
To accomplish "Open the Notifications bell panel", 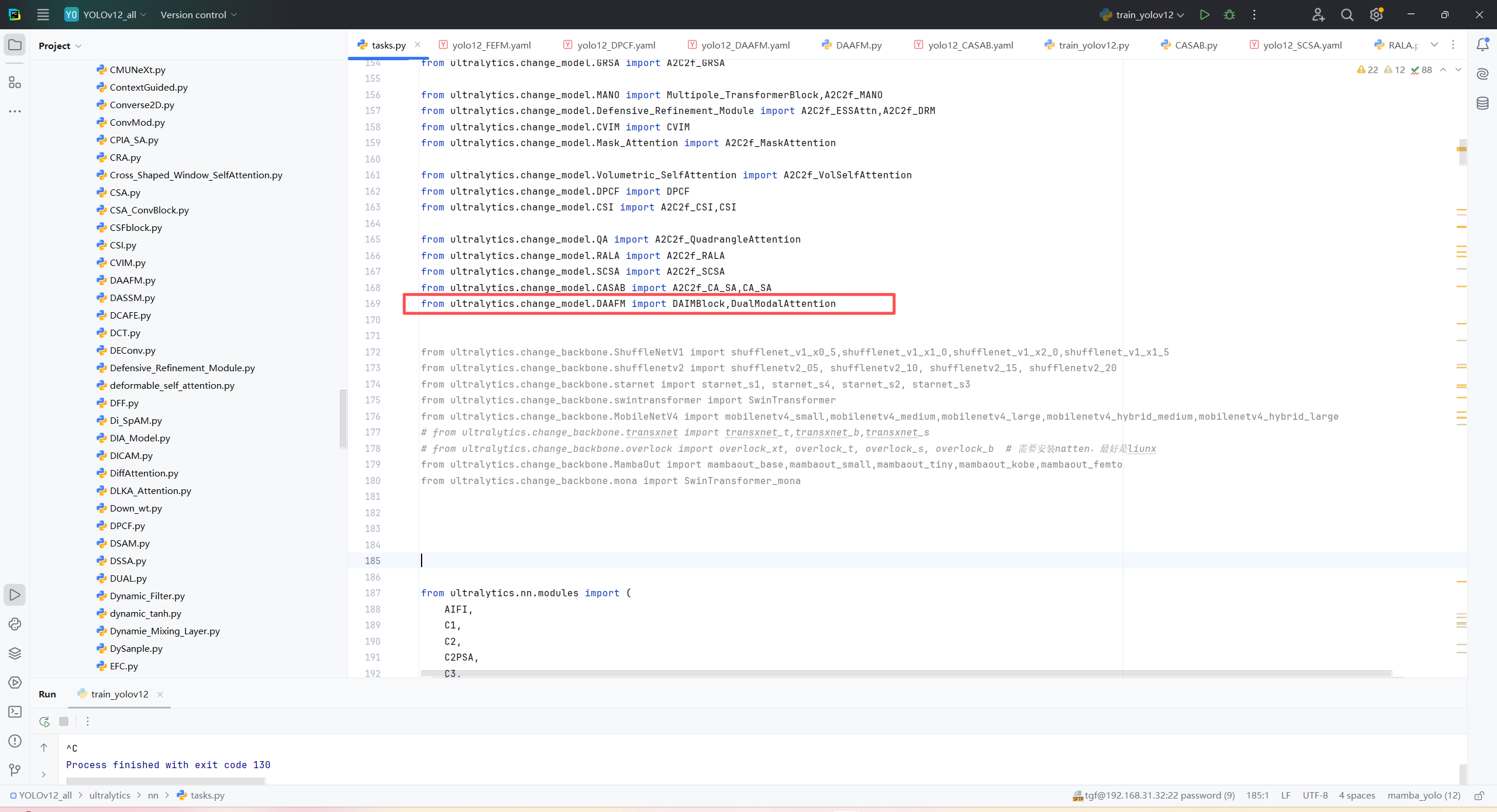I will [x=1482, y=45].
